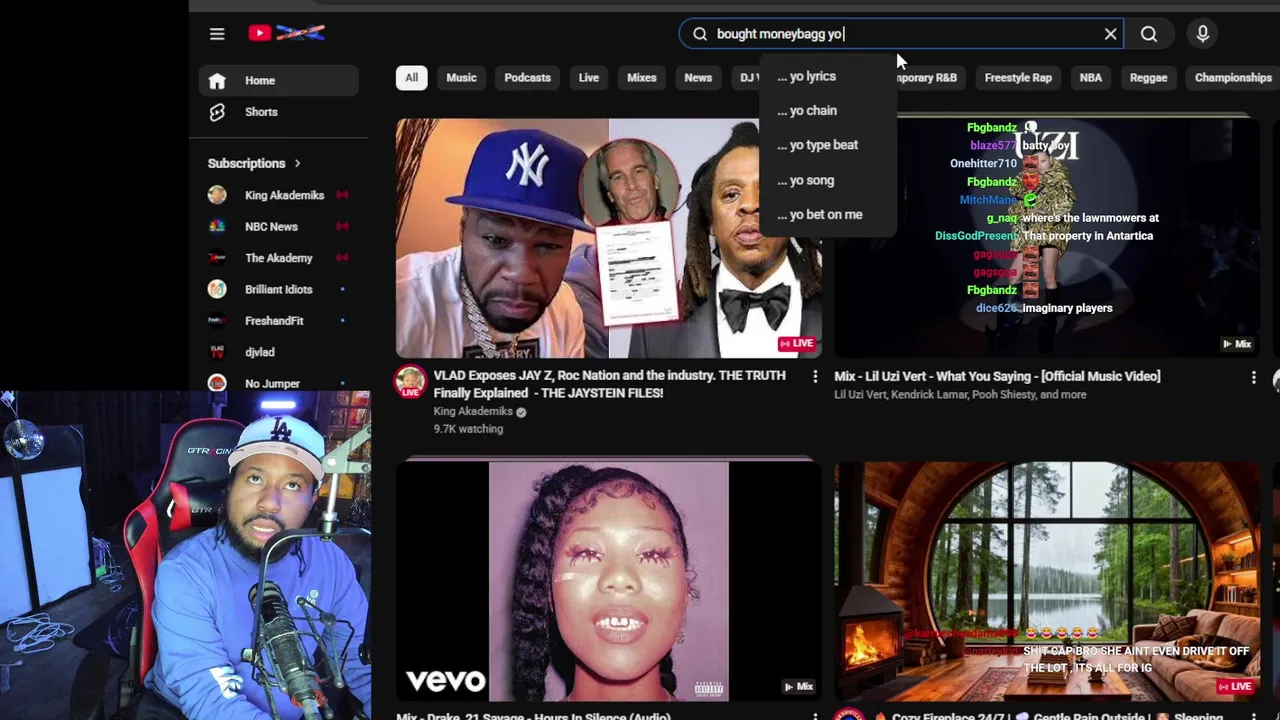Viewport: 1280px width, 720px height.
Task: Select the Freestyle Rap filter chip
Action: pyautogui.click(x=1018, y=77)
